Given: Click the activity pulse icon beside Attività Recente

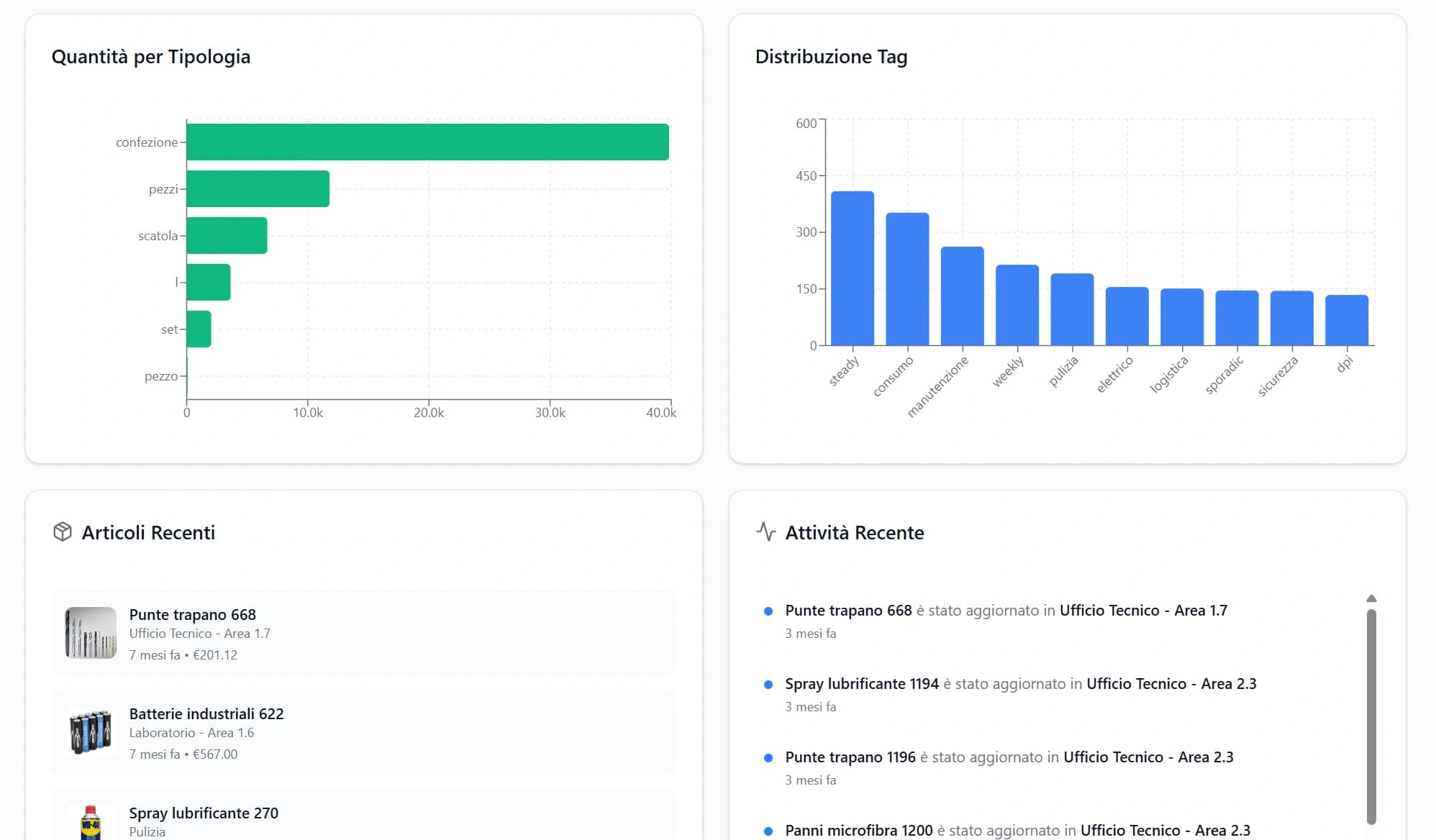Looking at the screenshot, I should click(766, 532).
